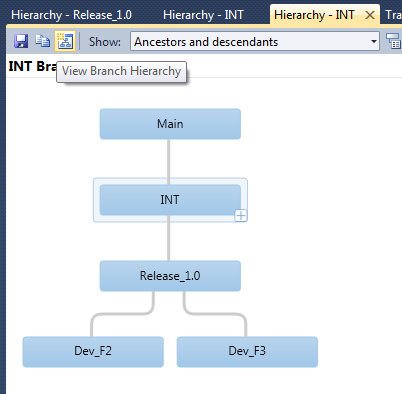Open the partially visible Tra tab
Screen dimensions: 402x394
coord(393,15)
